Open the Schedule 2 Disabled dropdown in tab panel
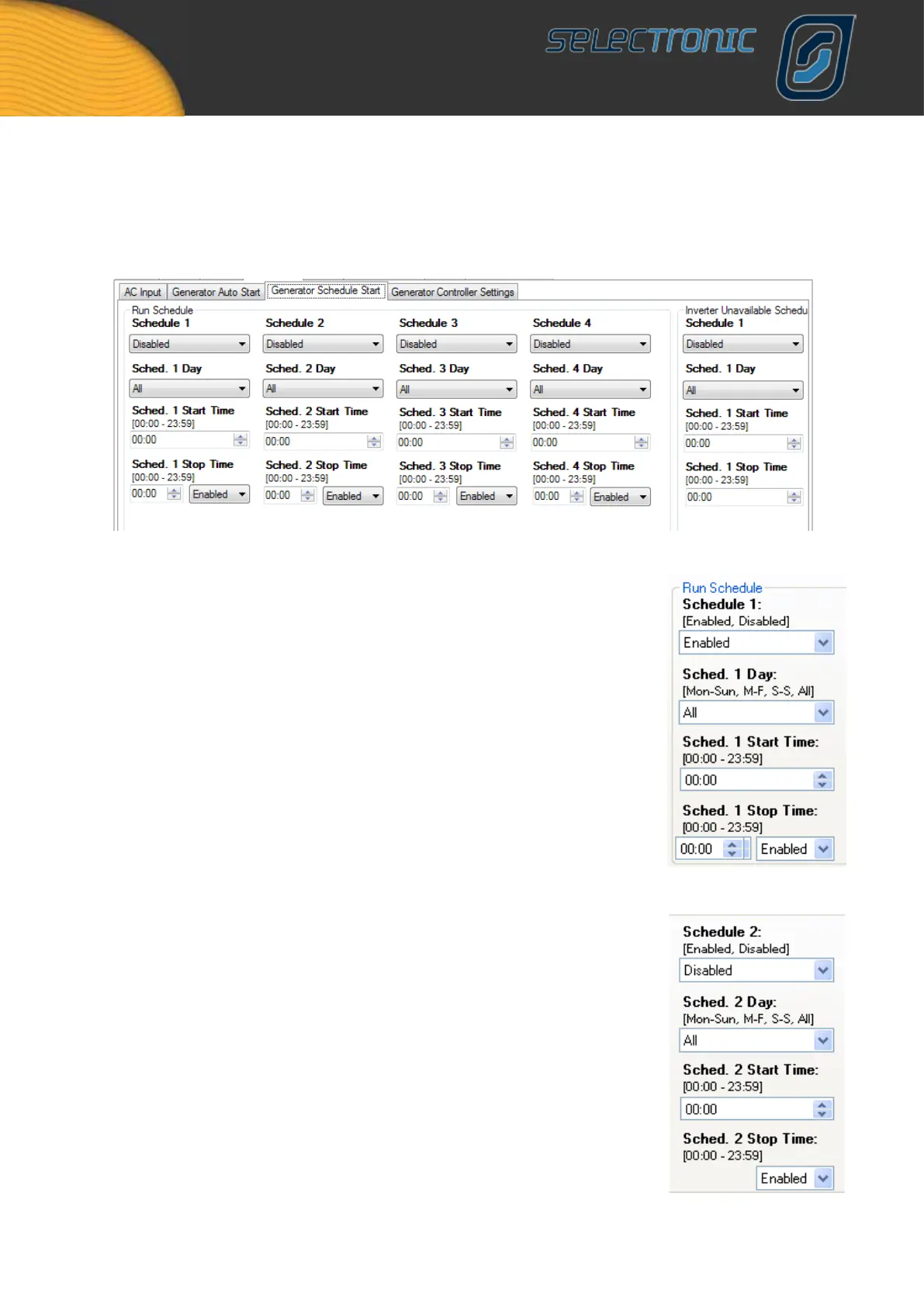 point(323,344)
